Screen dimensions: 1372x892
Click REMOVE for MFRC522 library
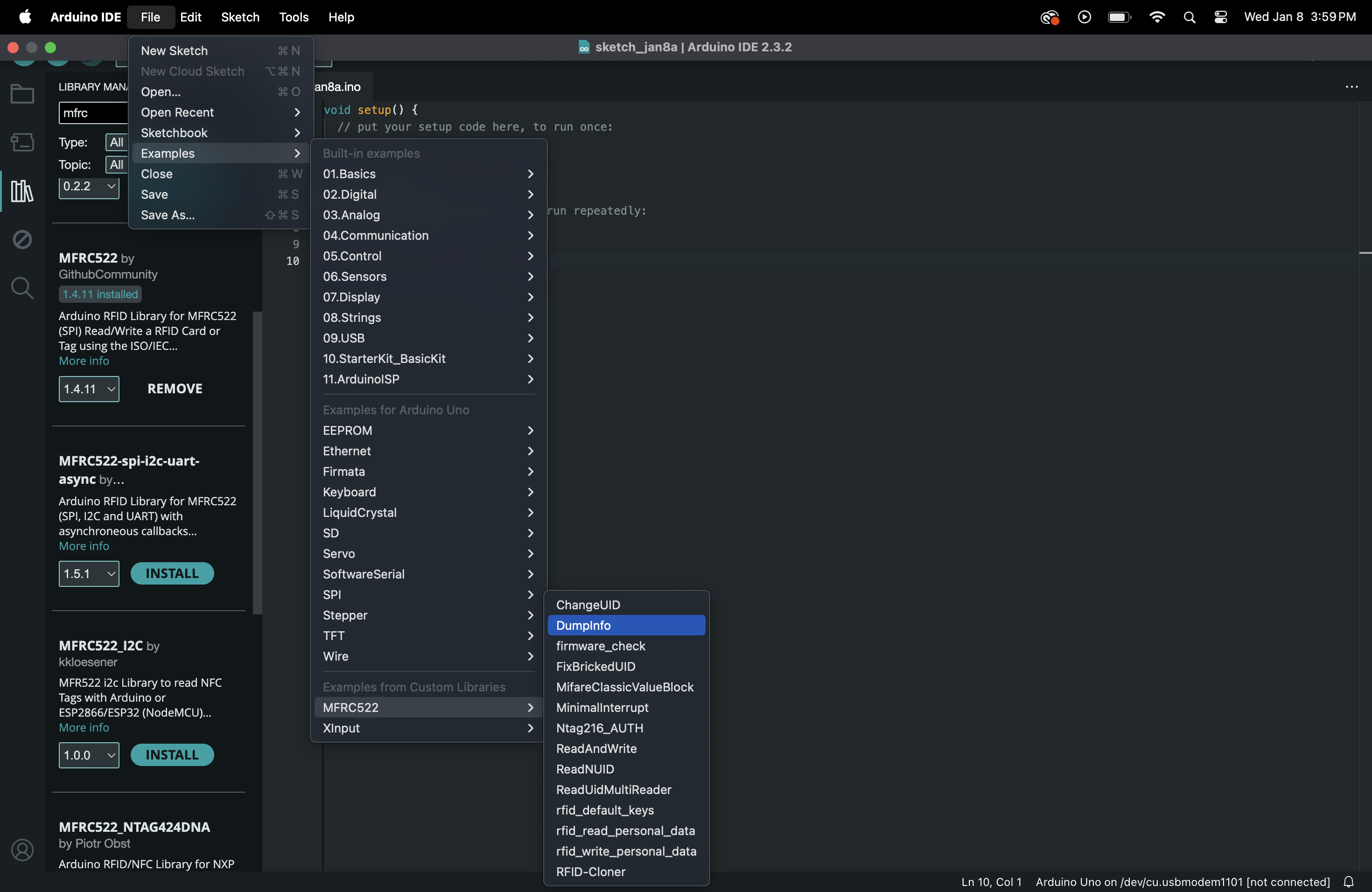[175, 389]
